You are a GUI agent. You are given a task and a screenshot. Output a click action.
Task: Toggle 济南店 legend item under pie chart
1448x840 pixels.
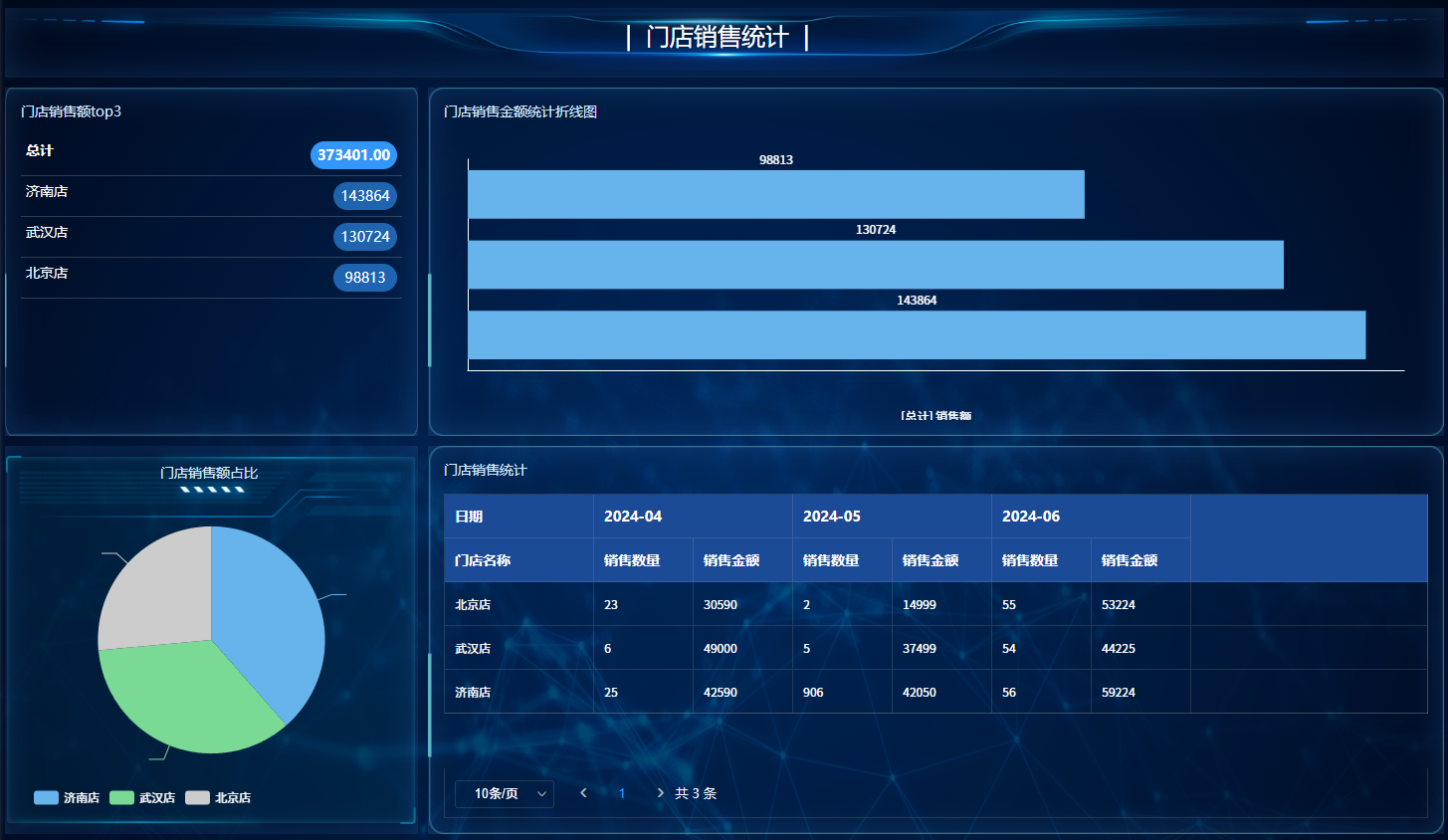pyautogui.click(x=67, y=797)
